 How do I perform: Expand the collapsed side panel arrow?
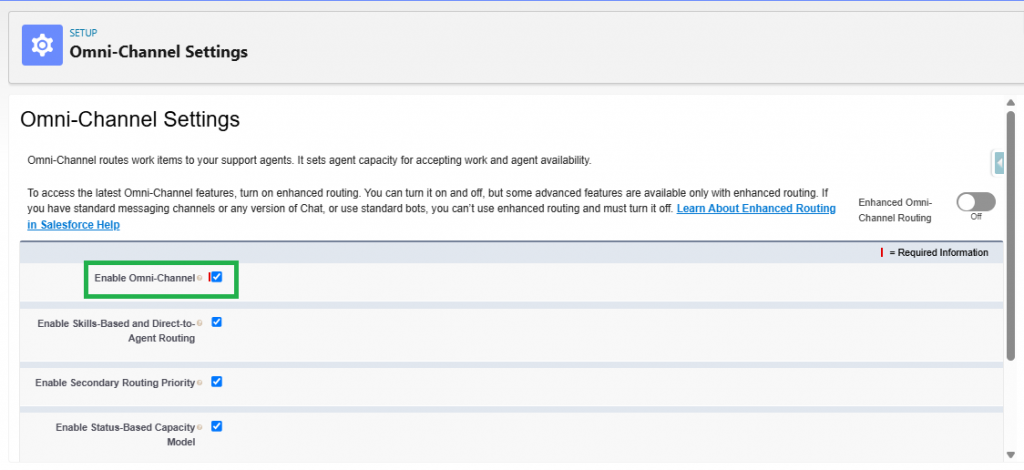(999, 163)
